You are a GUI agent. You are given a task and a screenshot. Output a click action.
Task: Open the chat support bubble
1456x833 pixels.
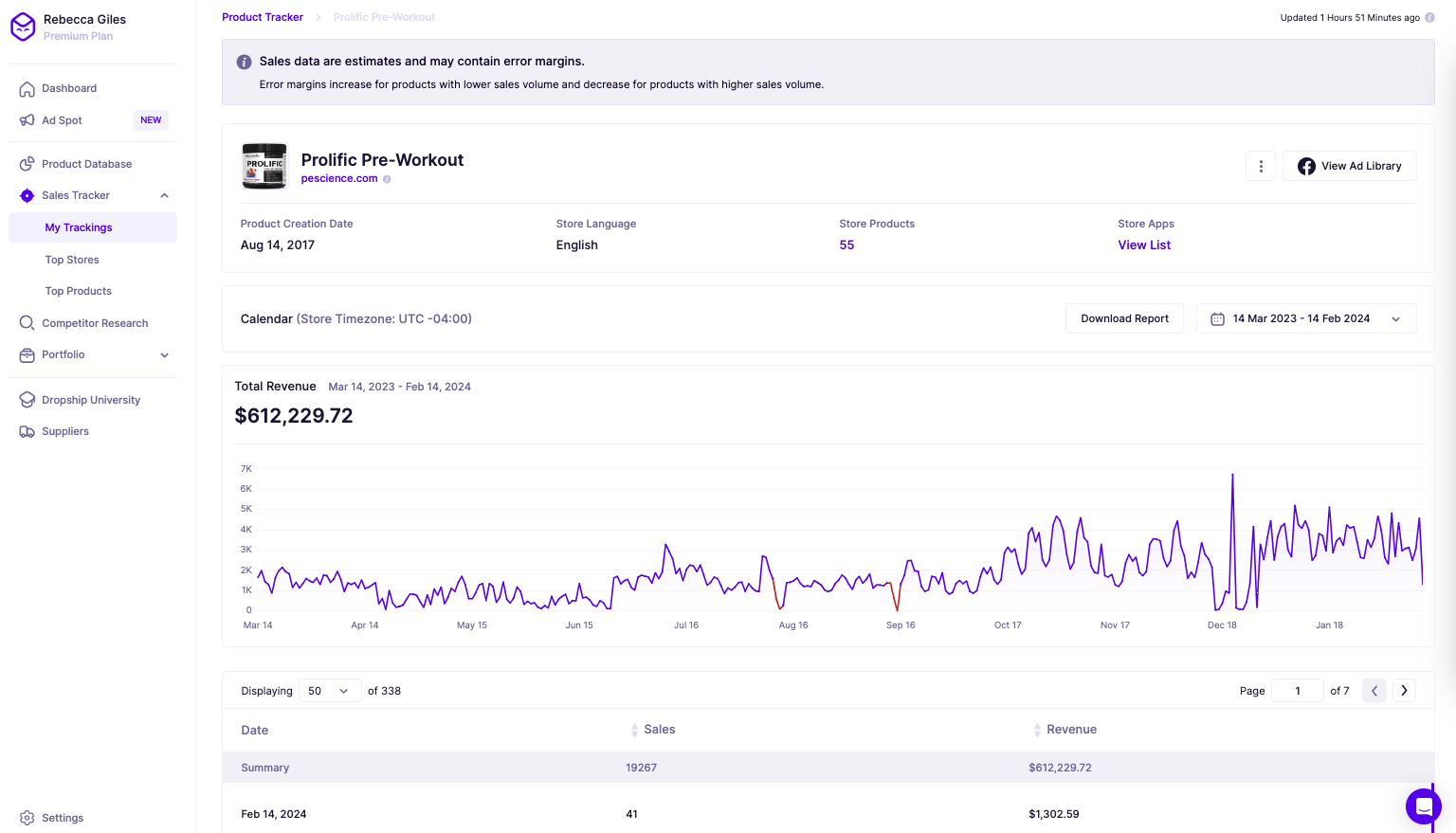tap(1423, 806)
